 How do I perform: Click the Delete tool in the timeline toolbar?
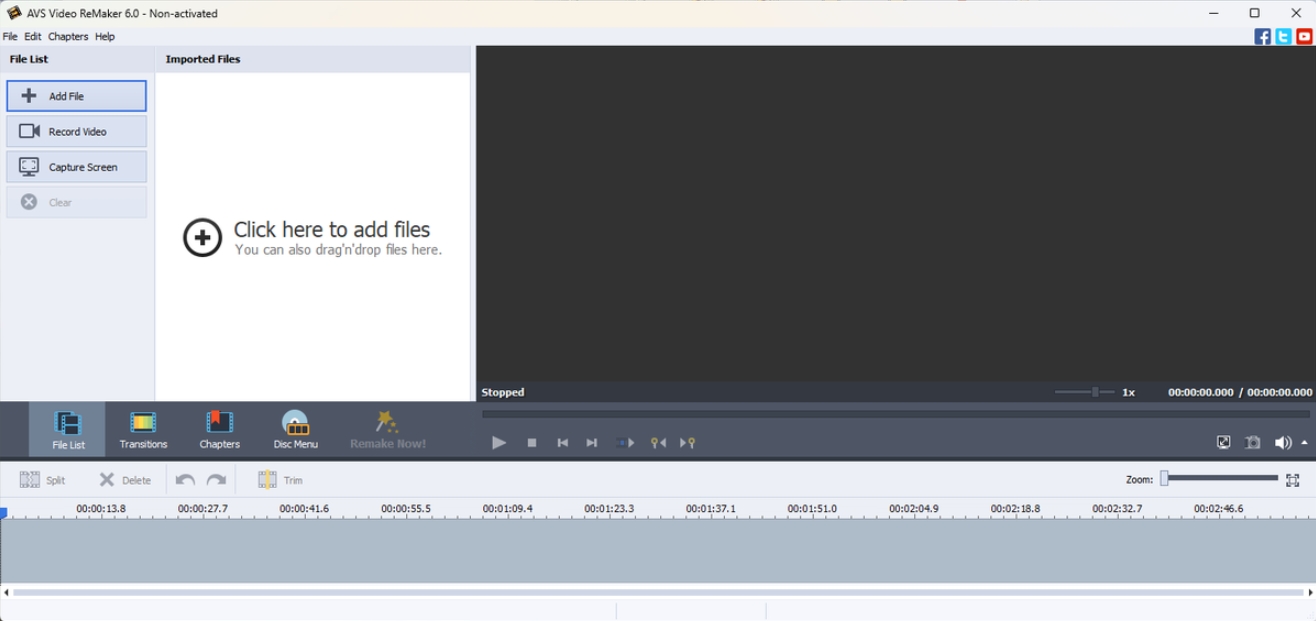124,480
